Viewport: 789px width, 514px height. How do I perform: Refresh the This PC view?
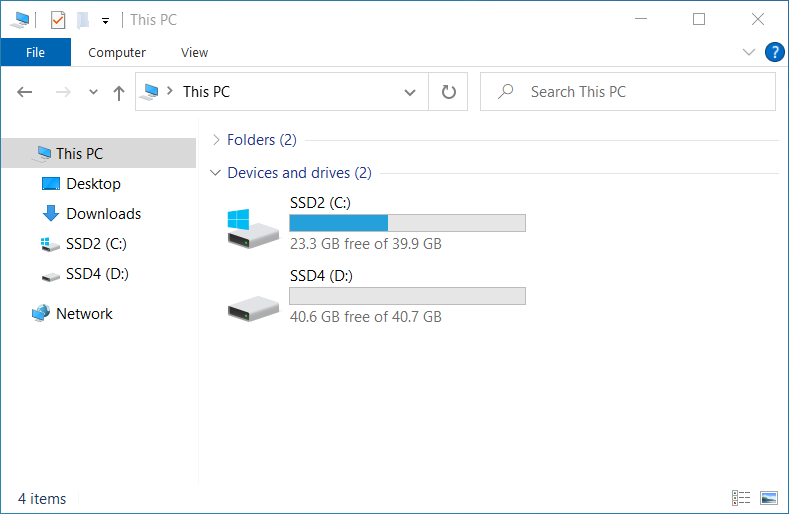click(448, 92)
